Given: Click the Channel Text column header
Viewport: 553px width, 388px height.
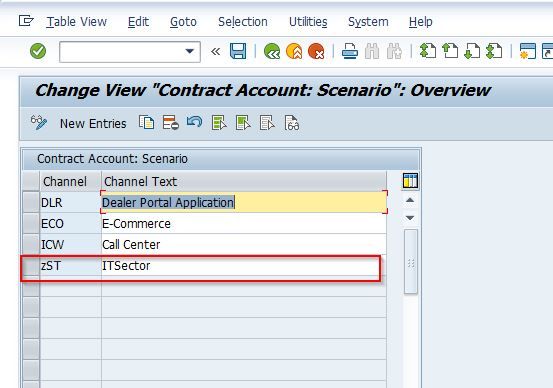Looking at the screenshot, I should [x=244, y=181].
